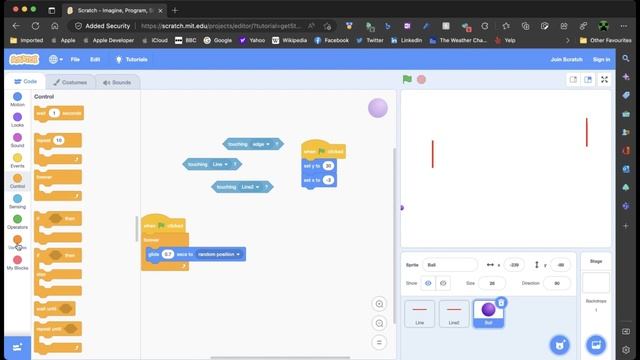Switch to small stage layout

tap(573, 80)
